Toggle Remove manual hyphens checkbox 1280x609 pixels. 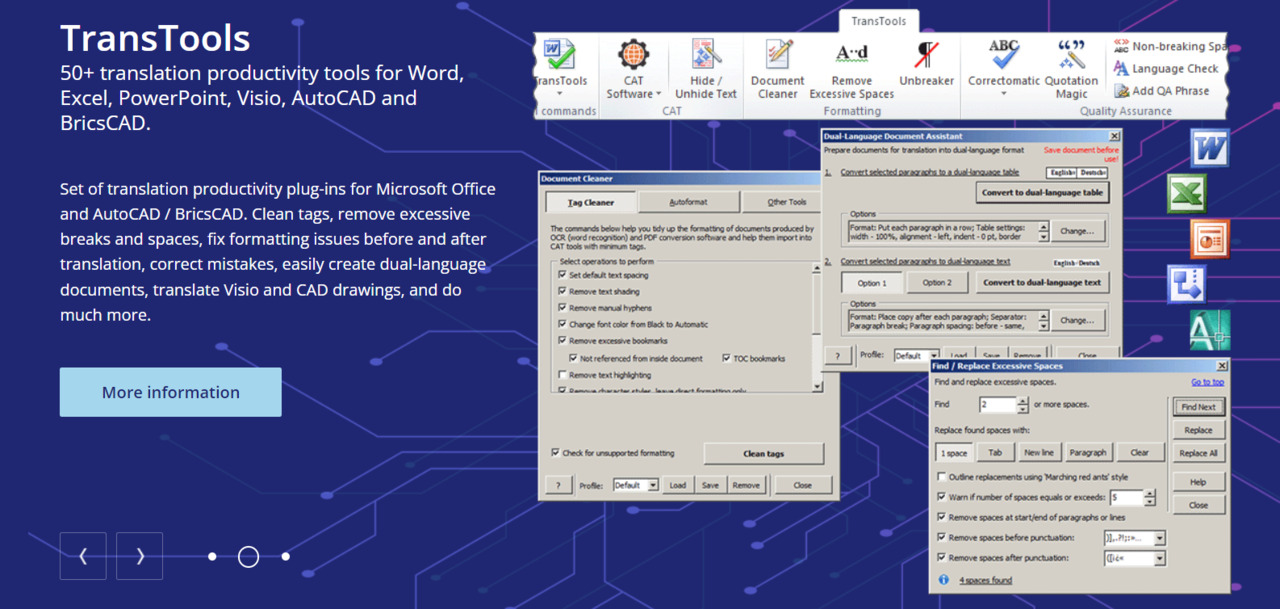[563, 308]
